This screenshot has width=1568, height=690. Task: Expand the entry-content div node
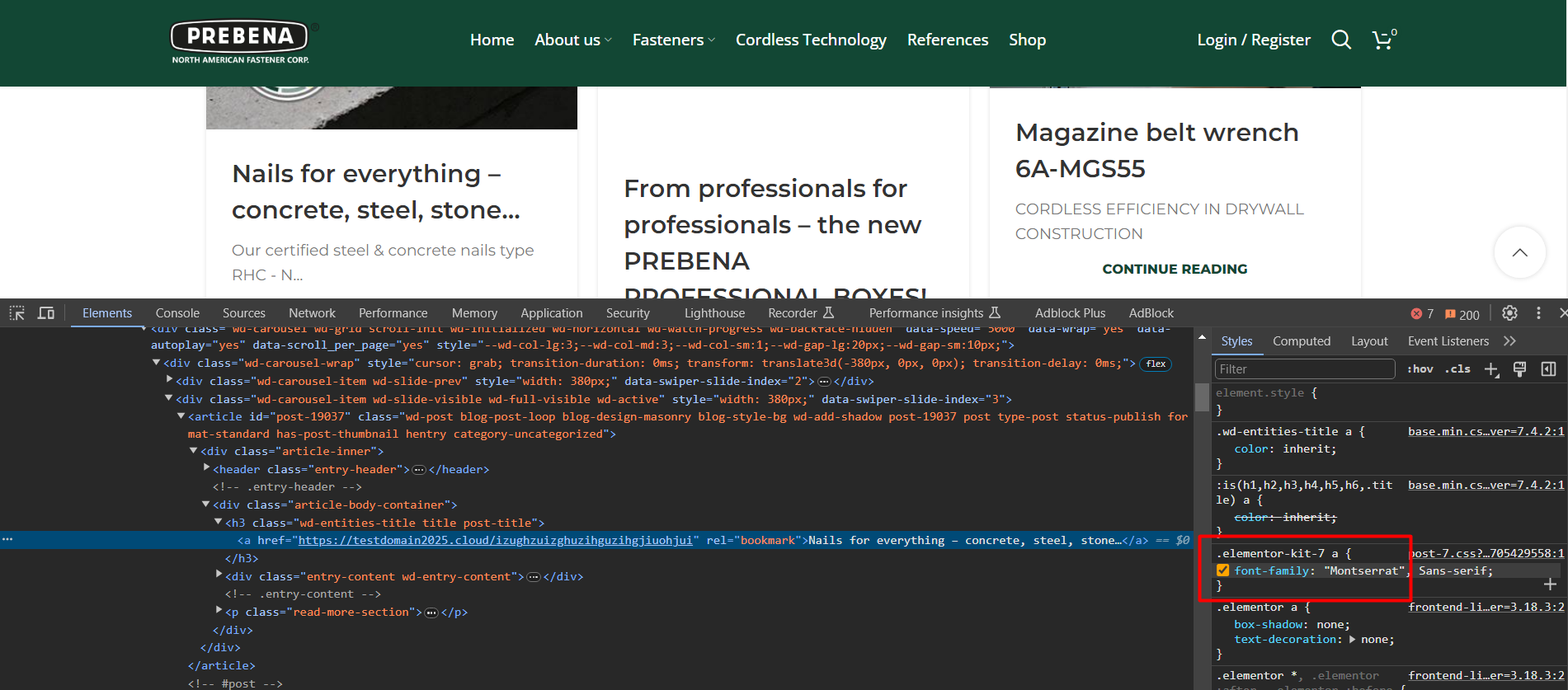[x=219, y=575]
